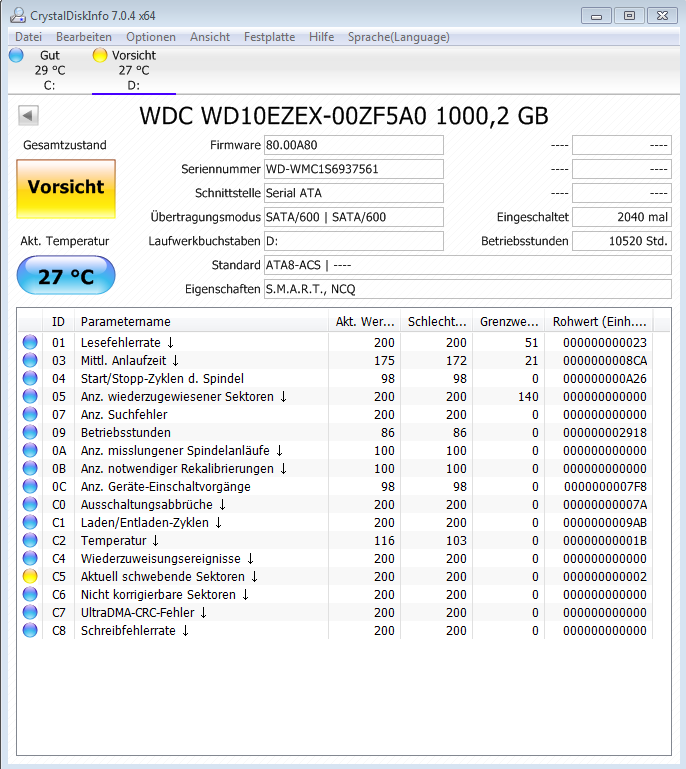Click the Seriennummer field WD-WMC1S6937561
Viewport: 686px width, 769px height.
(354, 169)
